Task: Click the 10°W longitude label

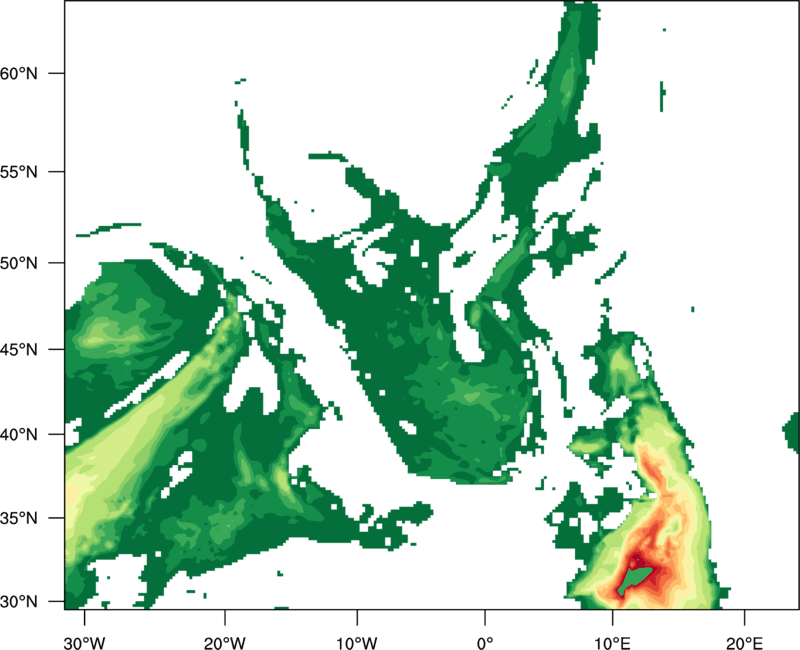Action: 357,643
